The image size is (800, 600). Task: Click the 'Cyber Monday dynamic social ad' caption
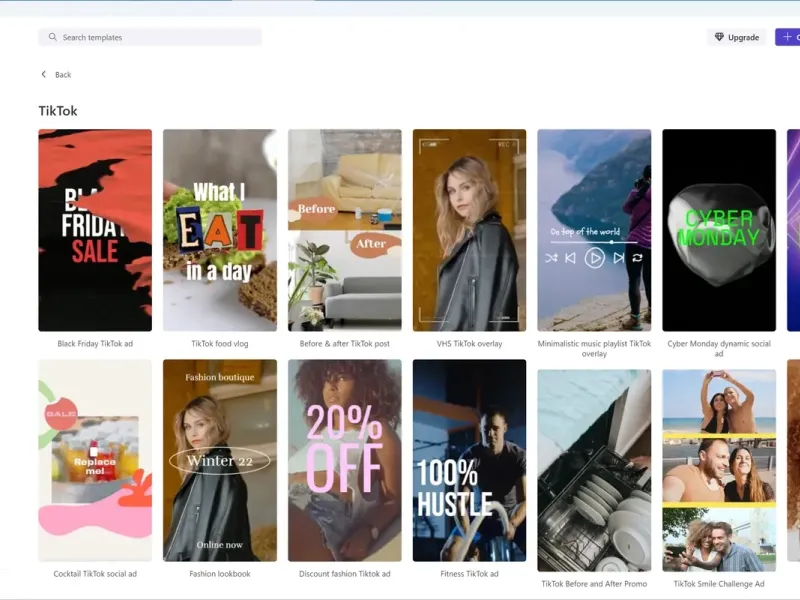(x=719, y=348)
